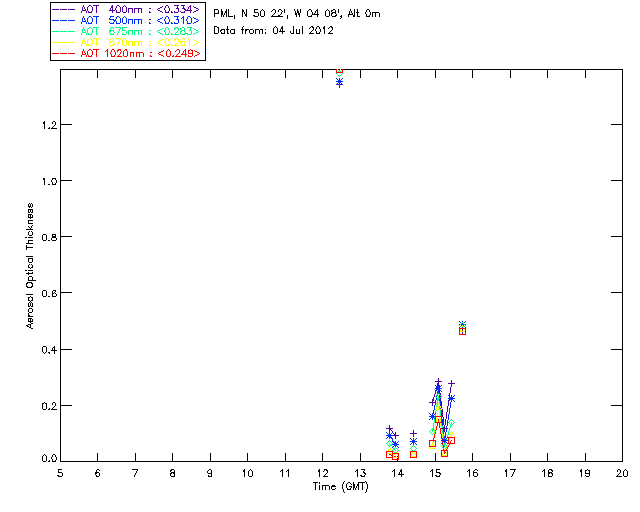Screen dimensions: 640x512
Task: Click the x-axis tick label '5'
Action: click(60, 473)
